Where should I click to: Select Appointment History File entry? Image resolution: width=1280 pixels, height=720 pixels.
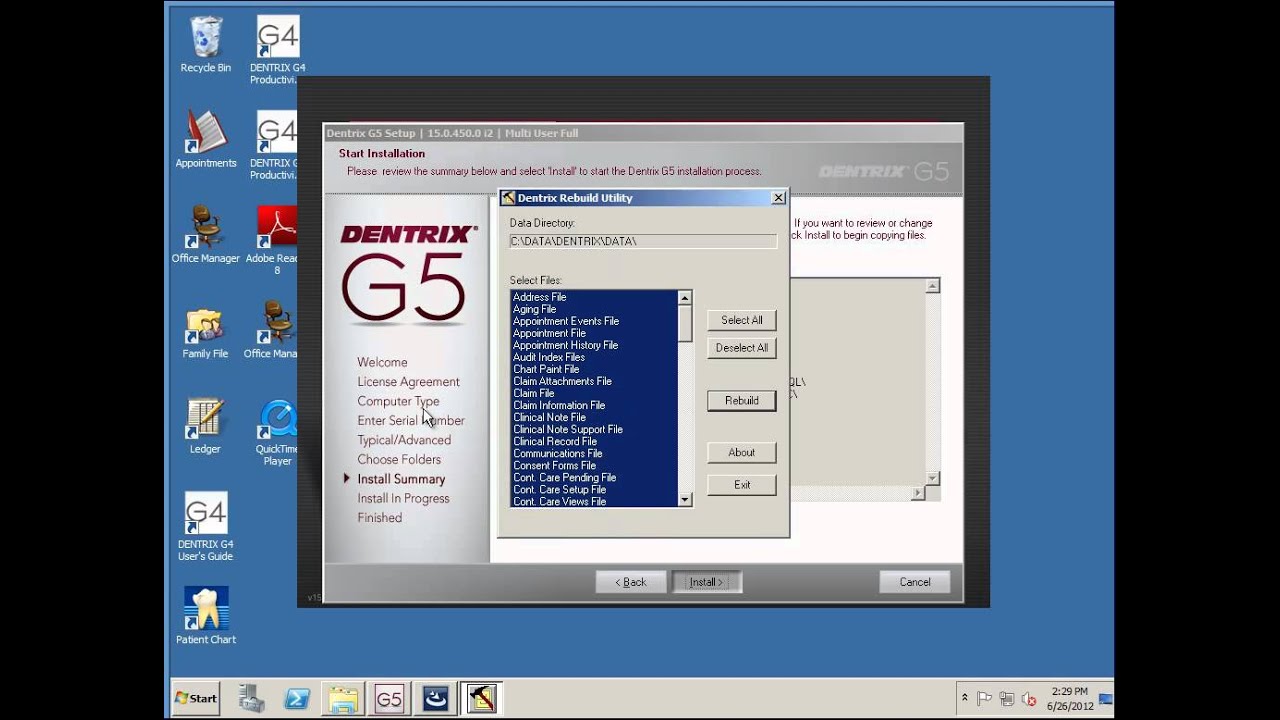click(594, 345)
